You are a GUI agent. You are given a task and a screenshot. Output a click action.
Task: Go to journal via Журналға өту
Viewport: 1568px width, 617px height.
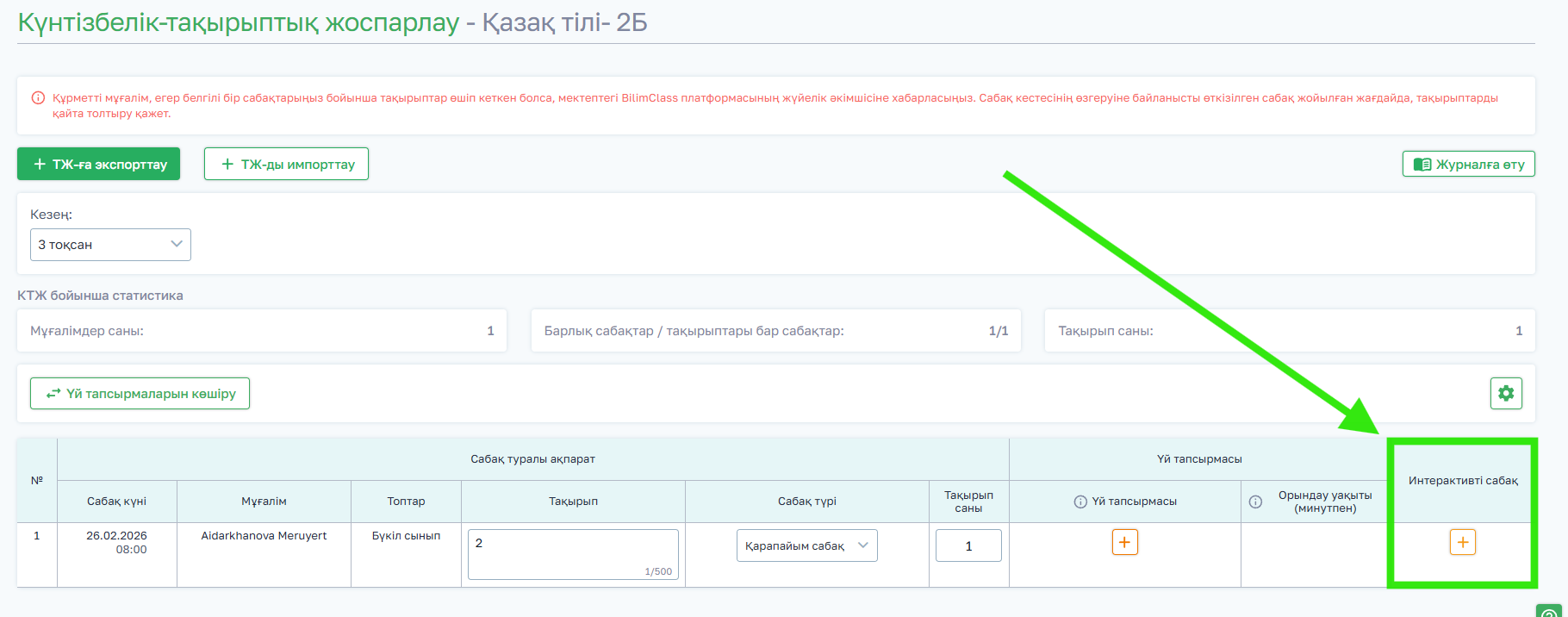1468,164
